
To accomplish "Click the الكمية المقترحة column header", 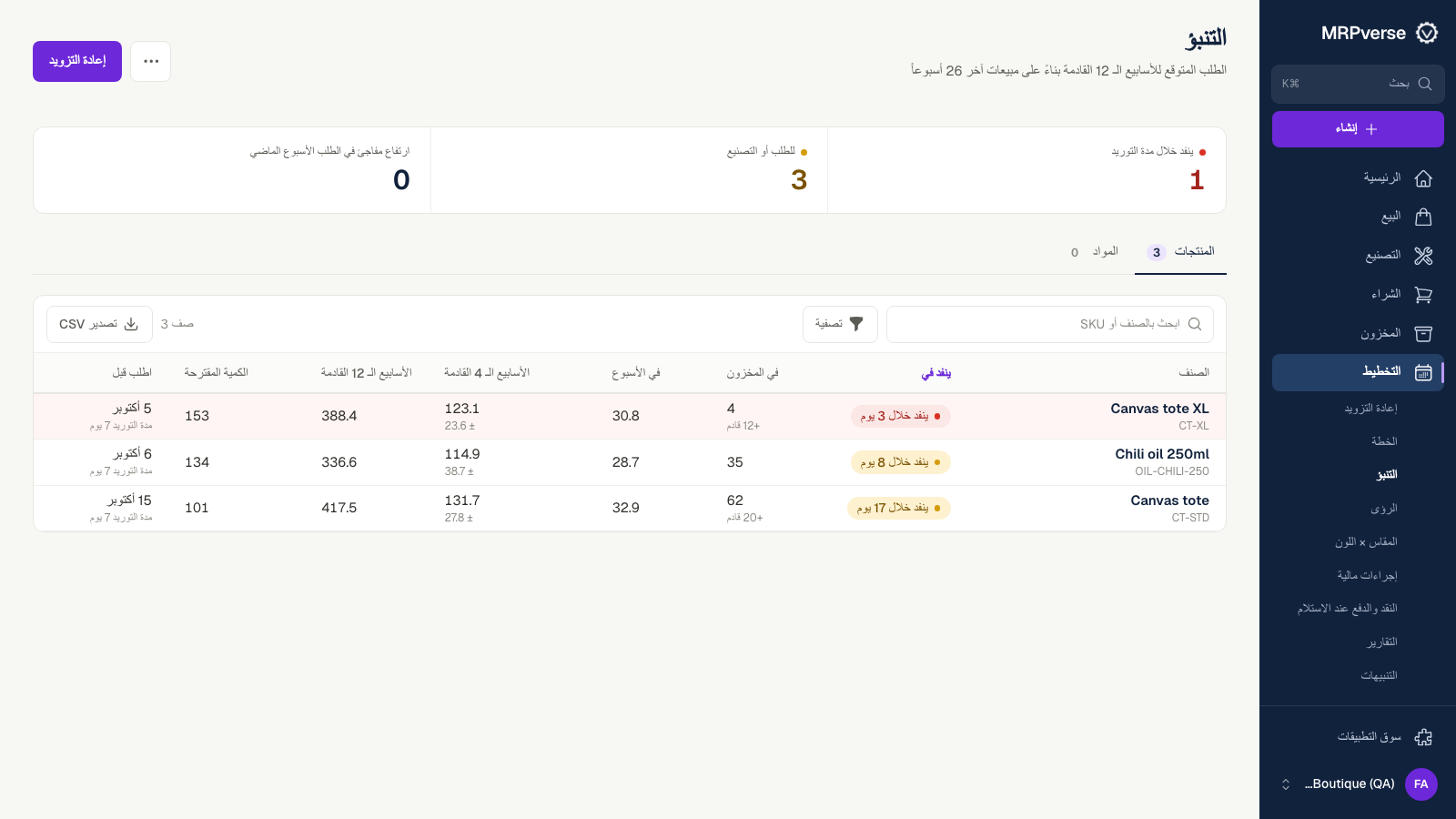I will 216,373.
